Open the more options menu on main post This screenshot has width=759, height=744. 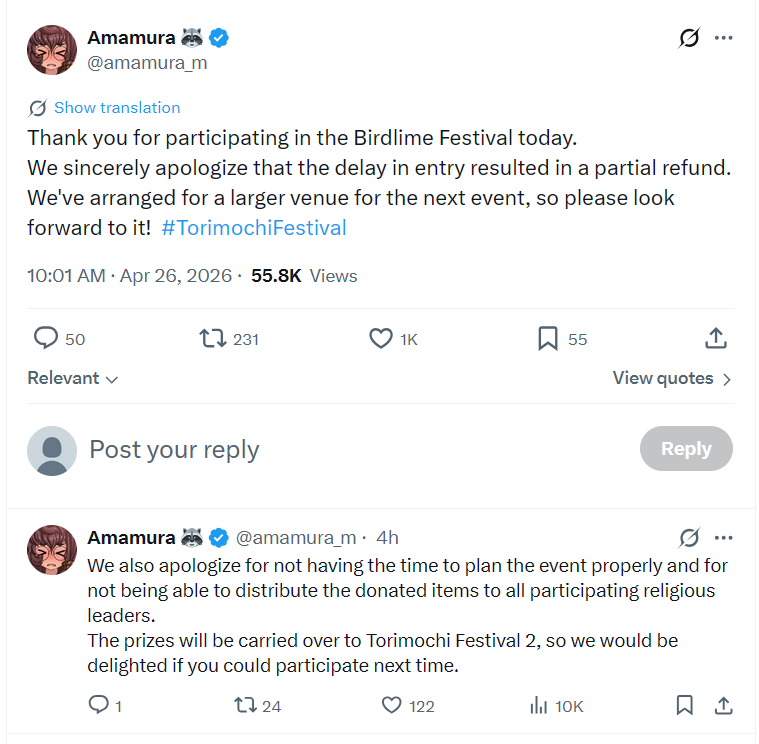coord(724,38)
